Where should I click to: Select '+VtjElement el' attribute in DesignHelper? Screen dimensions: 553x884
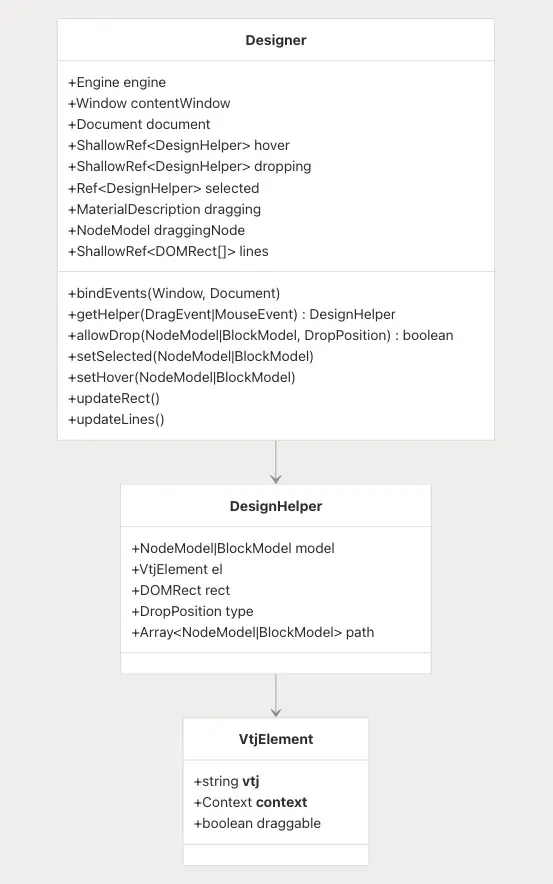176,569
